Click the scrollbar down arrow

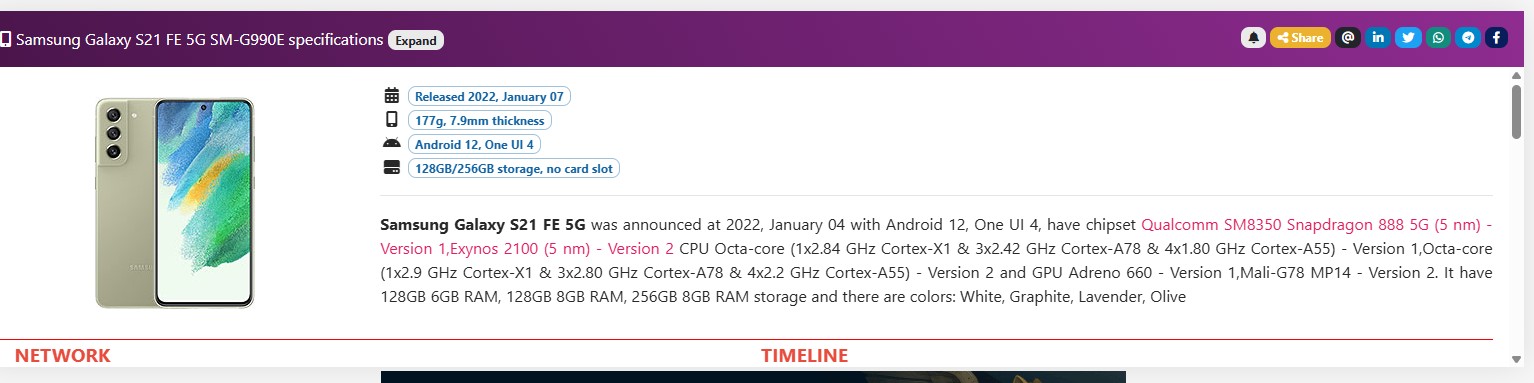[x=1516, y=358]
